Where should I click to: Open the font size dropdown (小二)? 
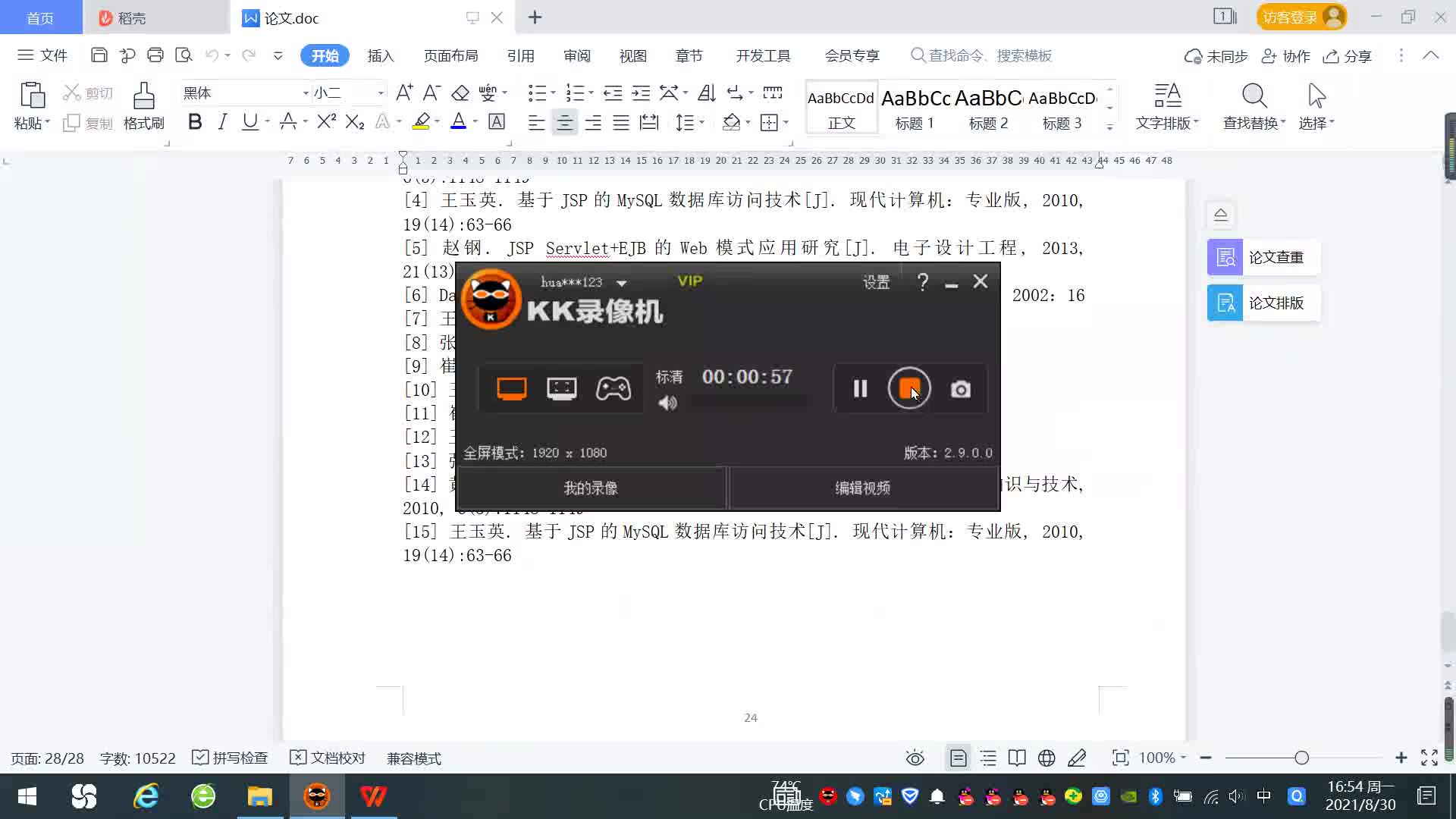pos(381,93)
